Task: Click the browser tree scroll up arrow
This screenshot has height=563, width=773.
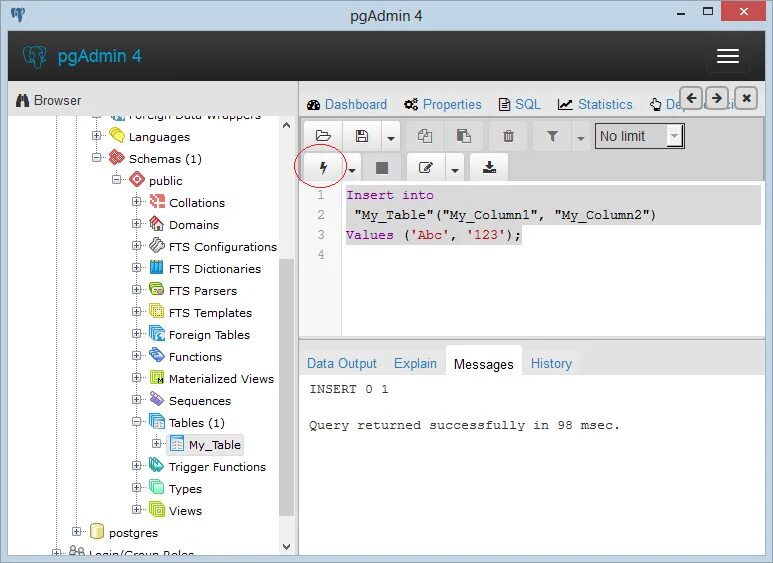Action: (286, 125)
